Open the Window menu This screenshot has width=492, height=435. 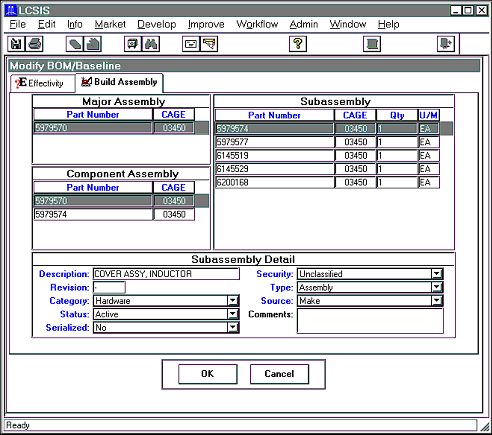(348, 24)
